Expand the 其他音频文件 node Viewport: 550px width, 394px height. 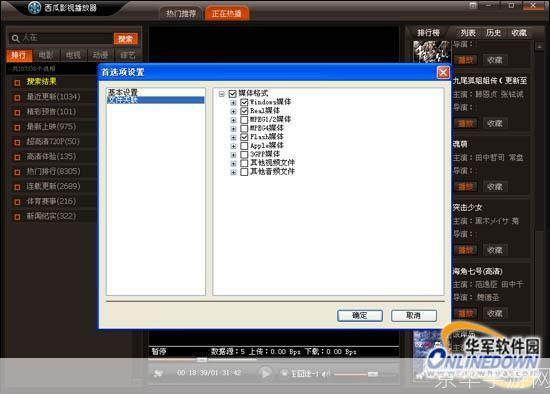pyautogui.click(x=233, y=172)
